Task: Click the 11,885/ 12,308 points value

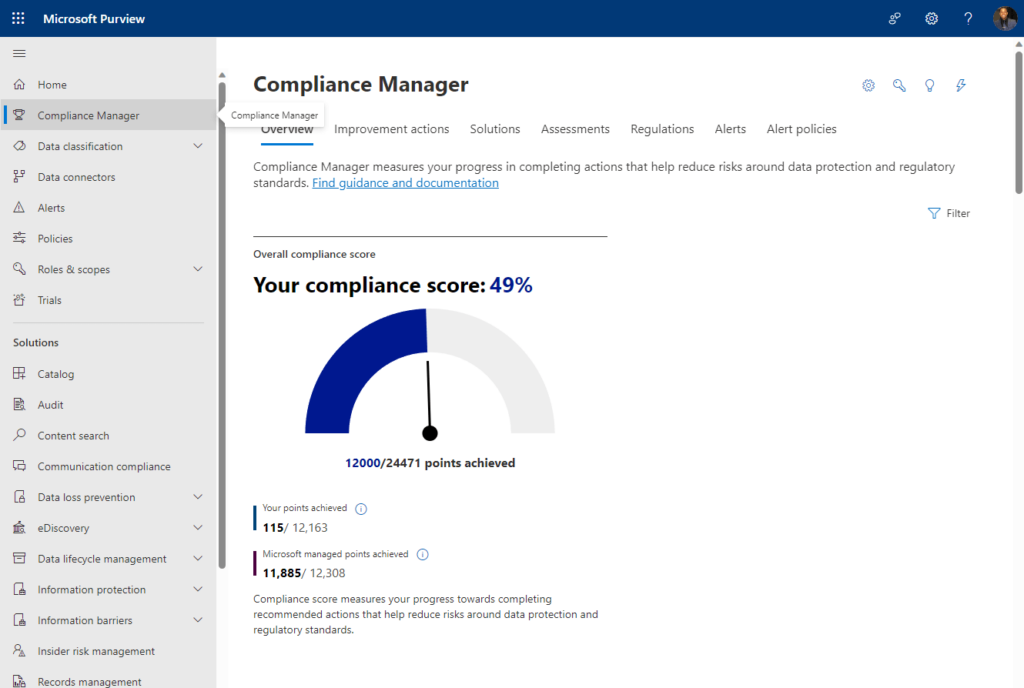Action: tap(304, 573)
